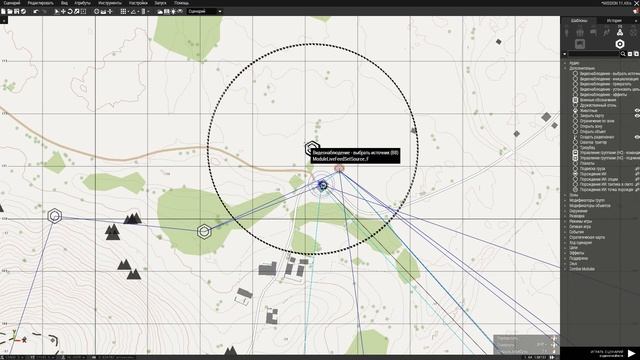The width and height of the screenshot is (640, 360).
Task: Expand the События category
Action: [565, 232]
